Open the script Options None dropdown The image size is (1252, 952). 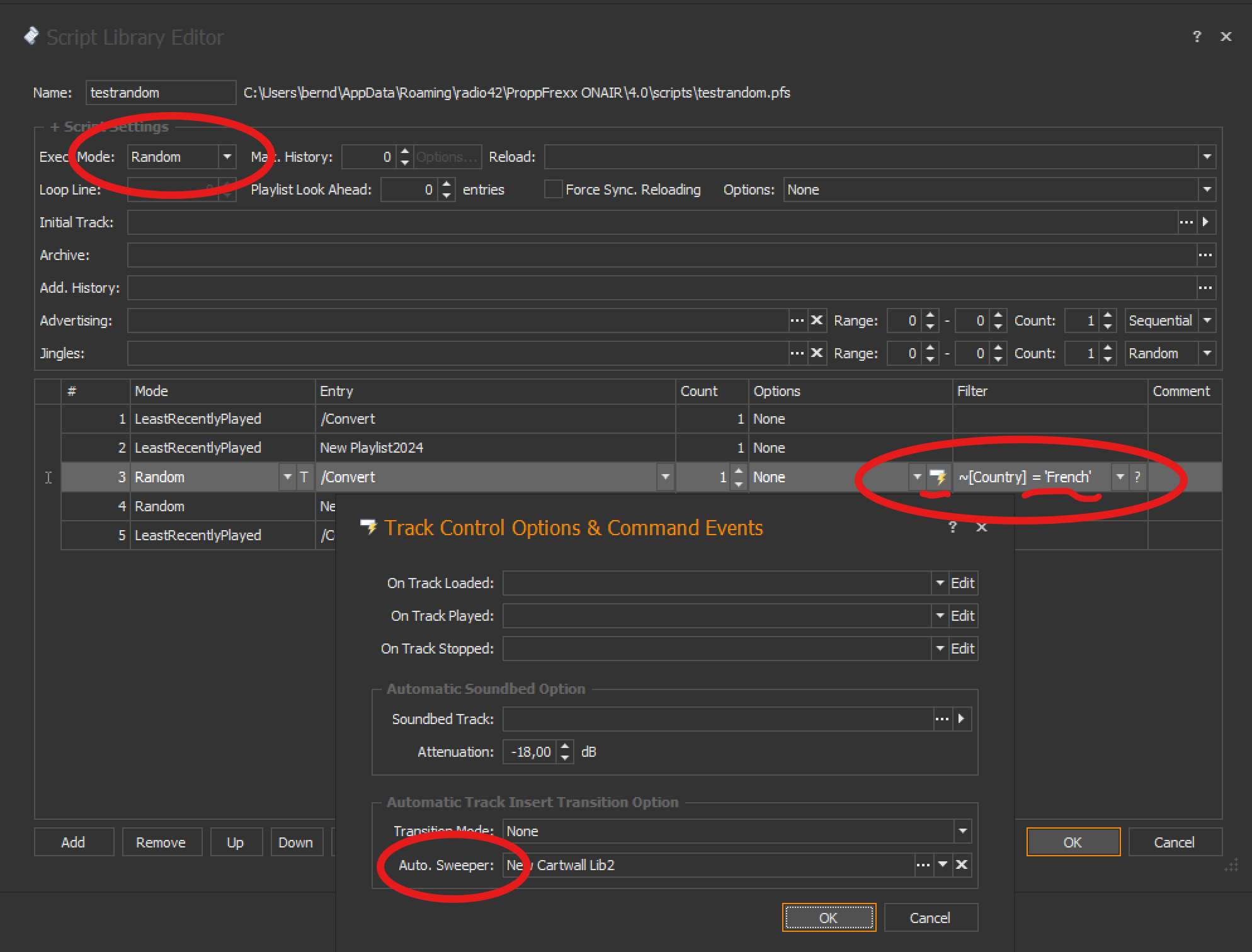(x=1207, y=190)
